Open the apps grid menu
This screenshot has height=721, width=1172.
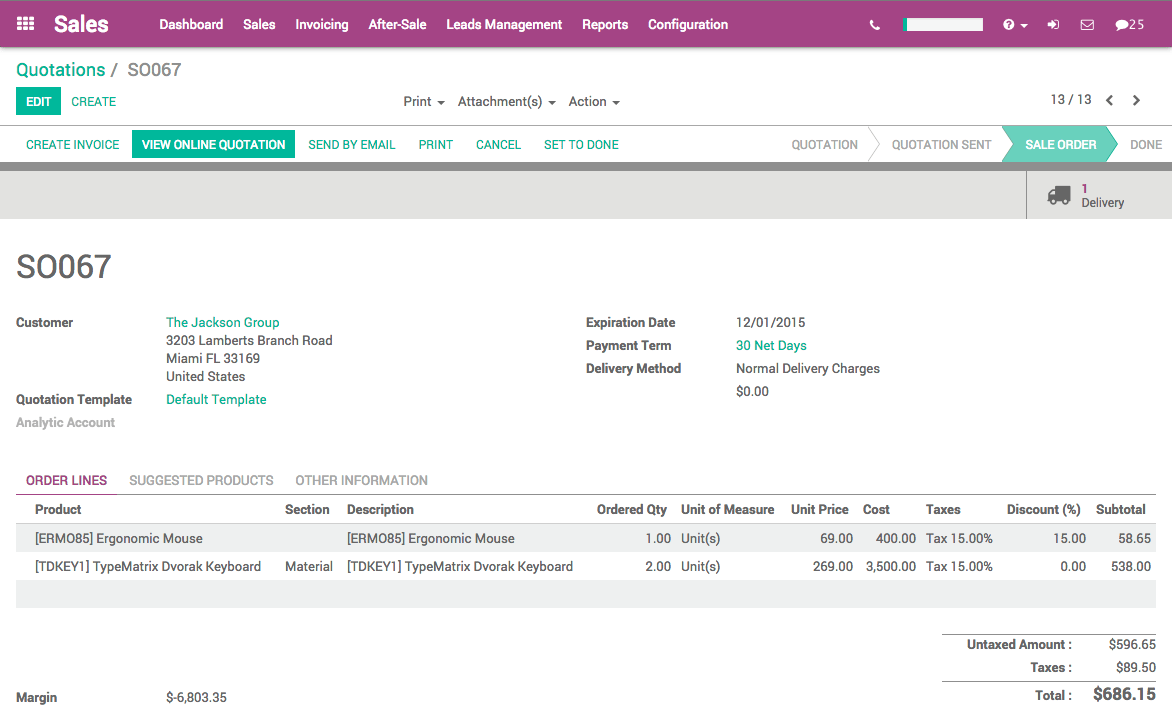coord(25,23)
